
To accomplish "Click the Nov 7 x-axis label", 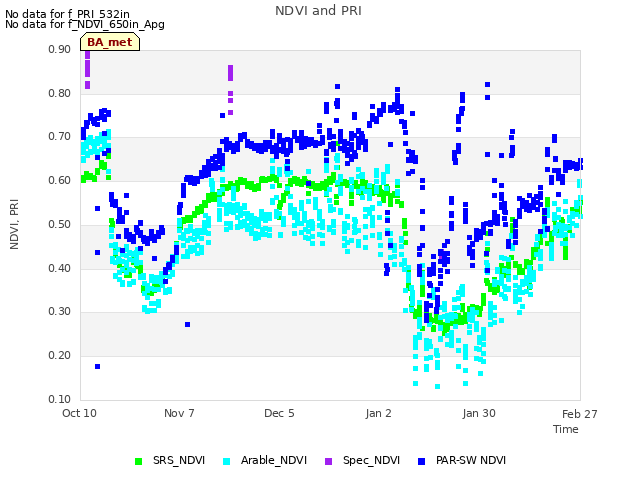I will [179, 413].
